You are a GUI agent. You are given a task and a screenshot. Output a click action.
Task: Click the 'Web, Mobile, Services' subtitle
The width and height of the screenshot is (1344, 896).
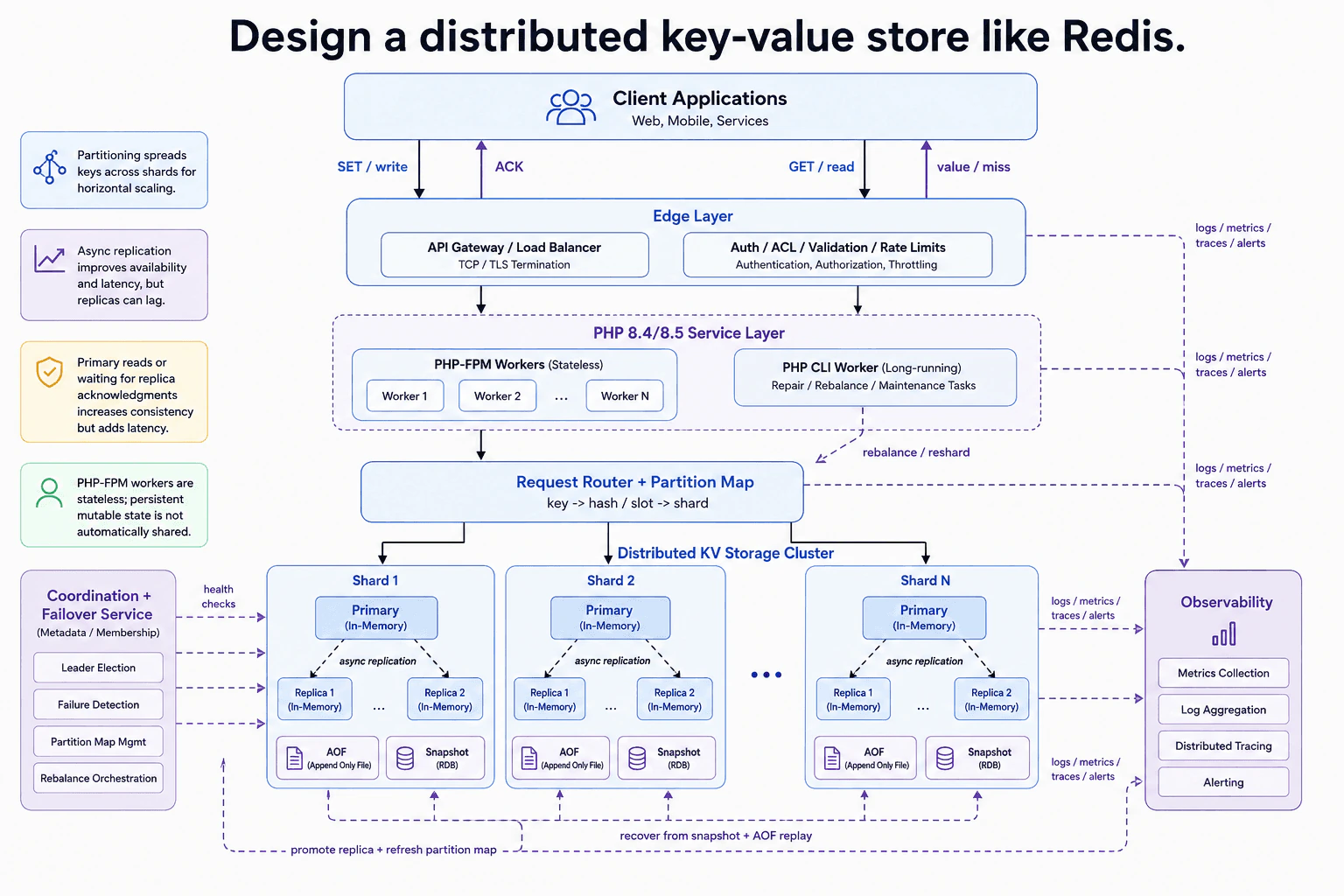(700, 121)
